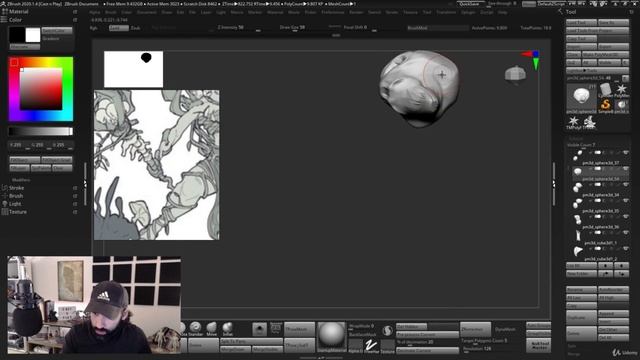Click the XYZ axis orientation gizmo

(x=532, y=59)
